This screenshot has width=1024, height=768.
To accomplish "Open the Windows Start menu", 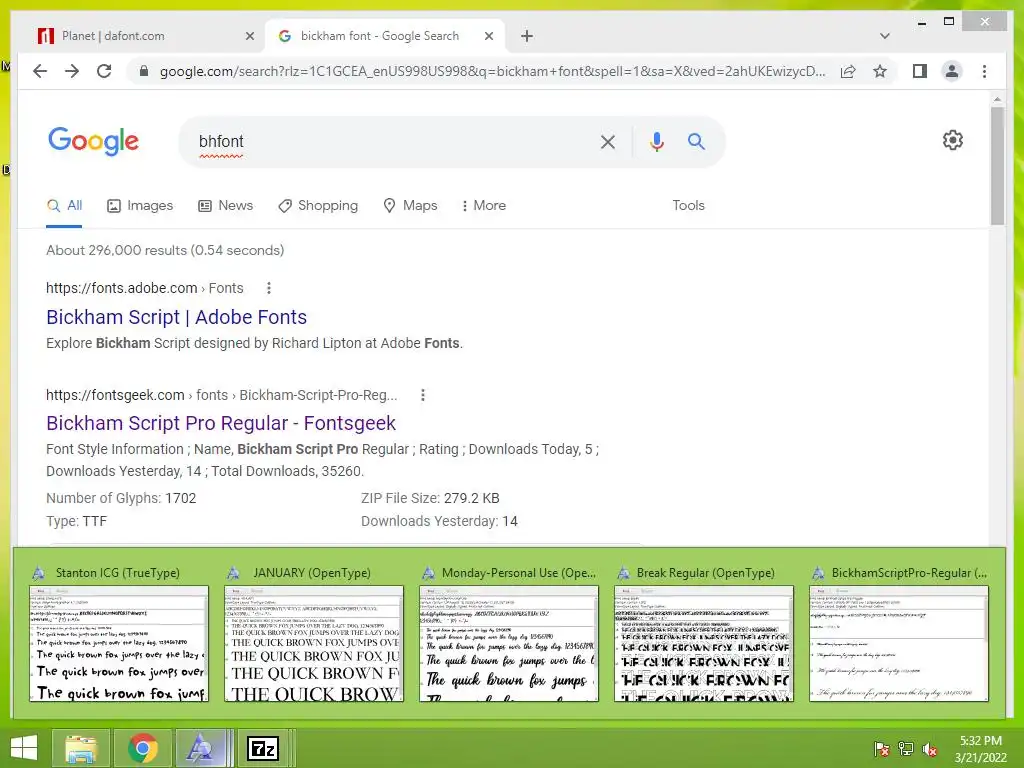I will (24, 748).
